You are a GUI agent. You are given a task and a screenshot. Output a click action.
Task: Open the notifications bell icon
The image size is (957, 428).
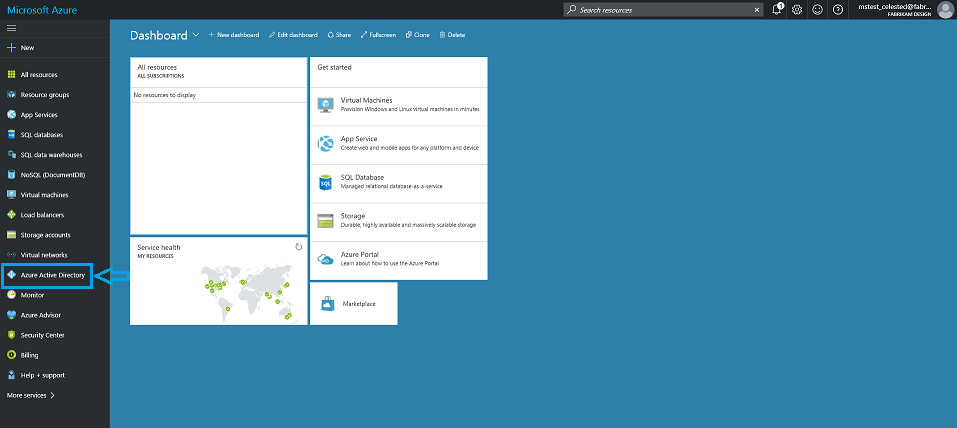pos(777,10)
